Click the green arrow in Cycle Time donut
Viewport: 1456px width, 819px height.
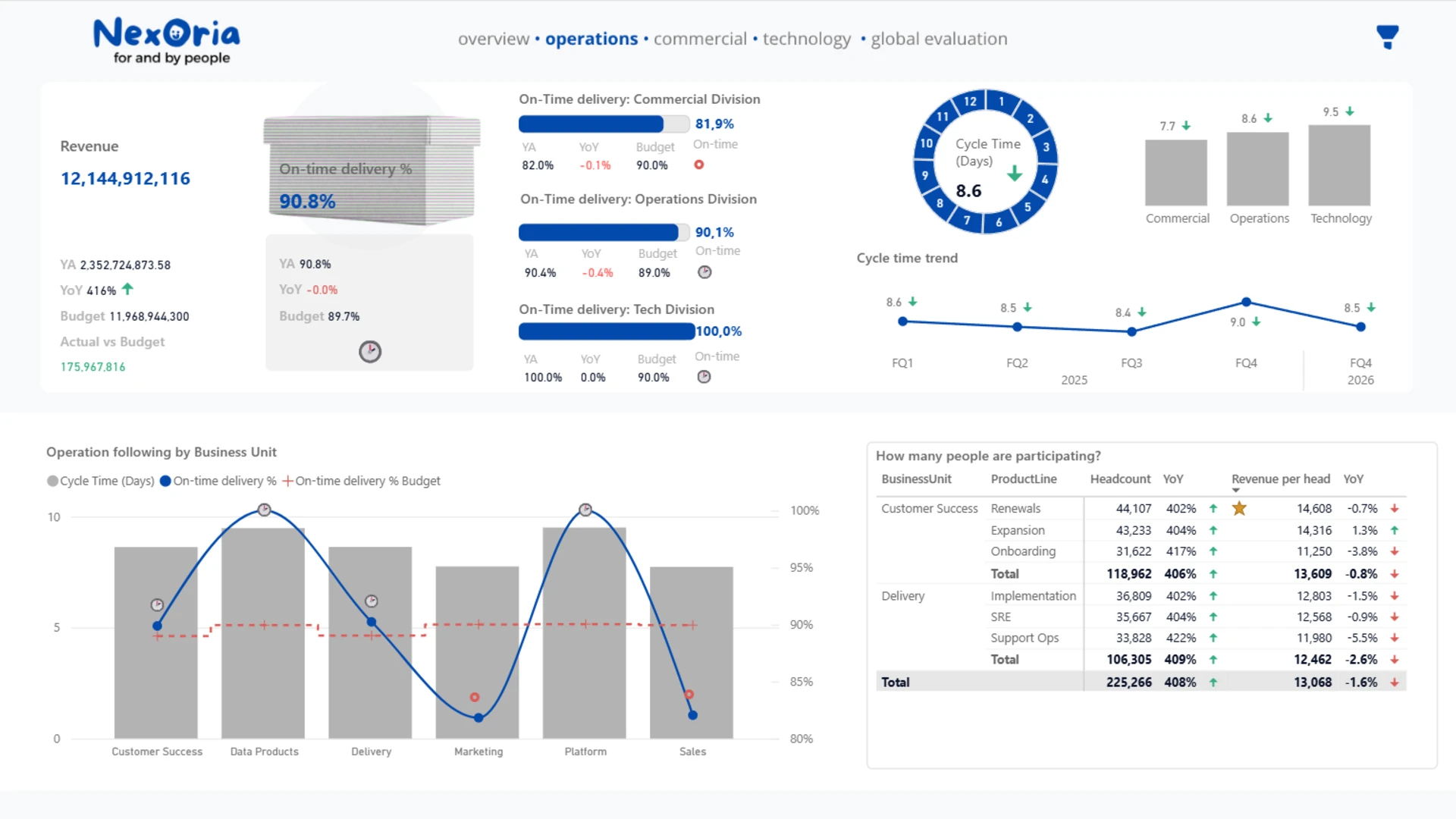point(1015,174)
